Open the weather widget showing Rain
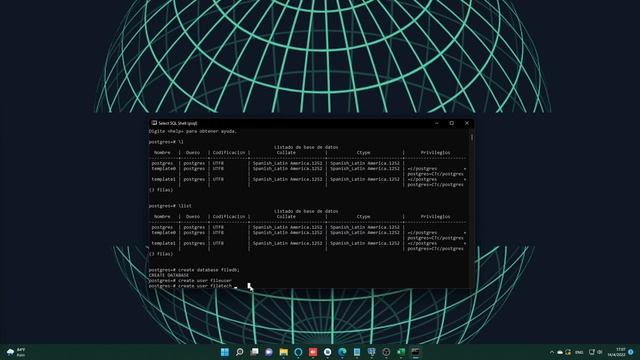The width and height of the screenshot is (640, 360). (16, 352)
